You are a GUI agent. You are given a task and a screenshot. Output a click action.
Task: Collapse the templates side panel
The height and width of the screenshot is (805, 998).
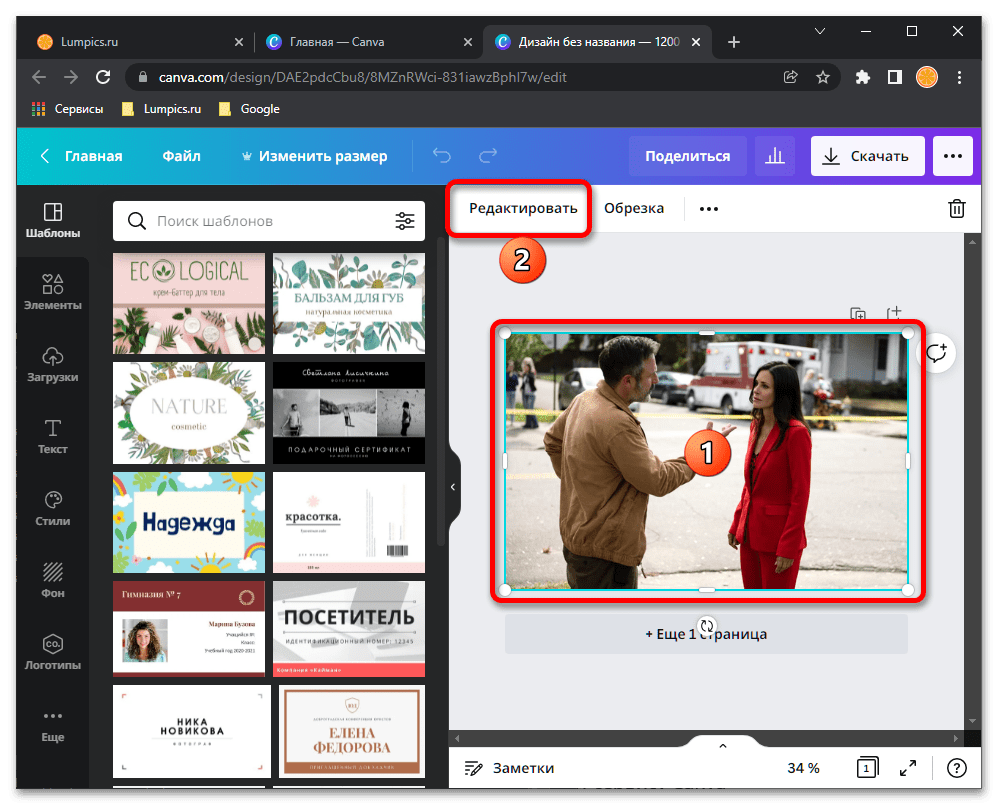453,487
